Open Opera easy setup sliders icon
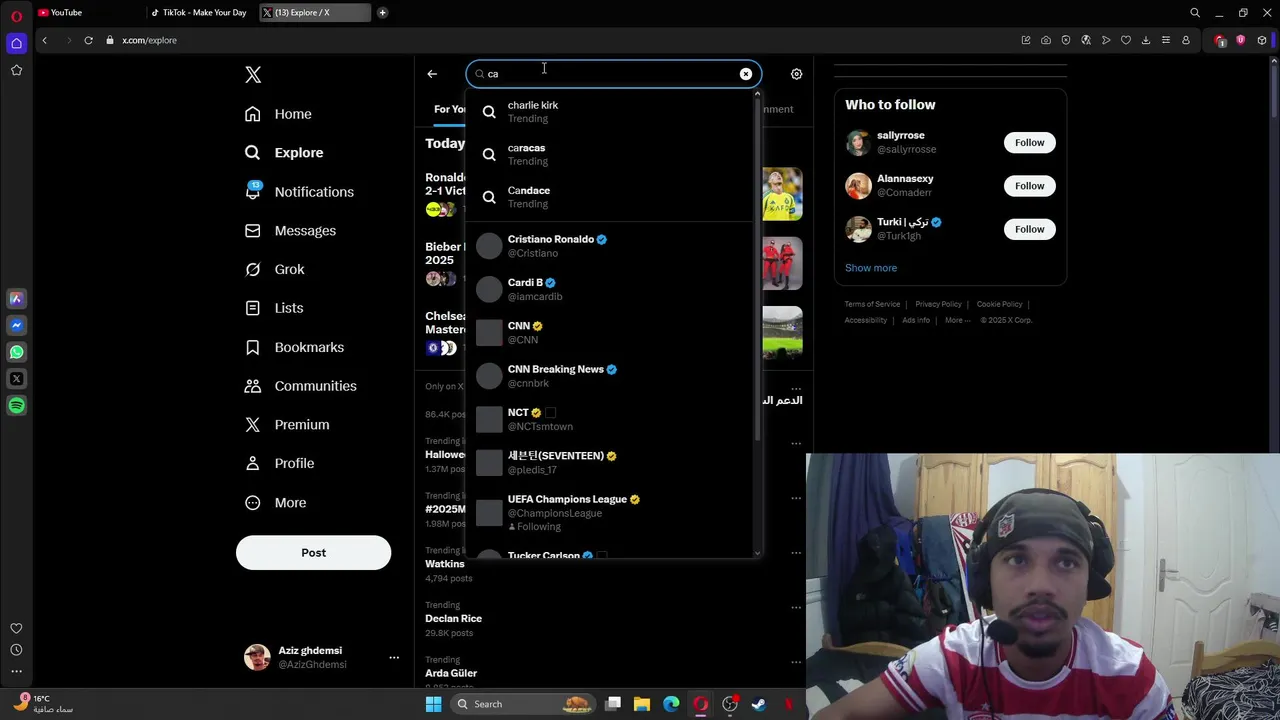 pyautogui.click(x=1166, y=40)
